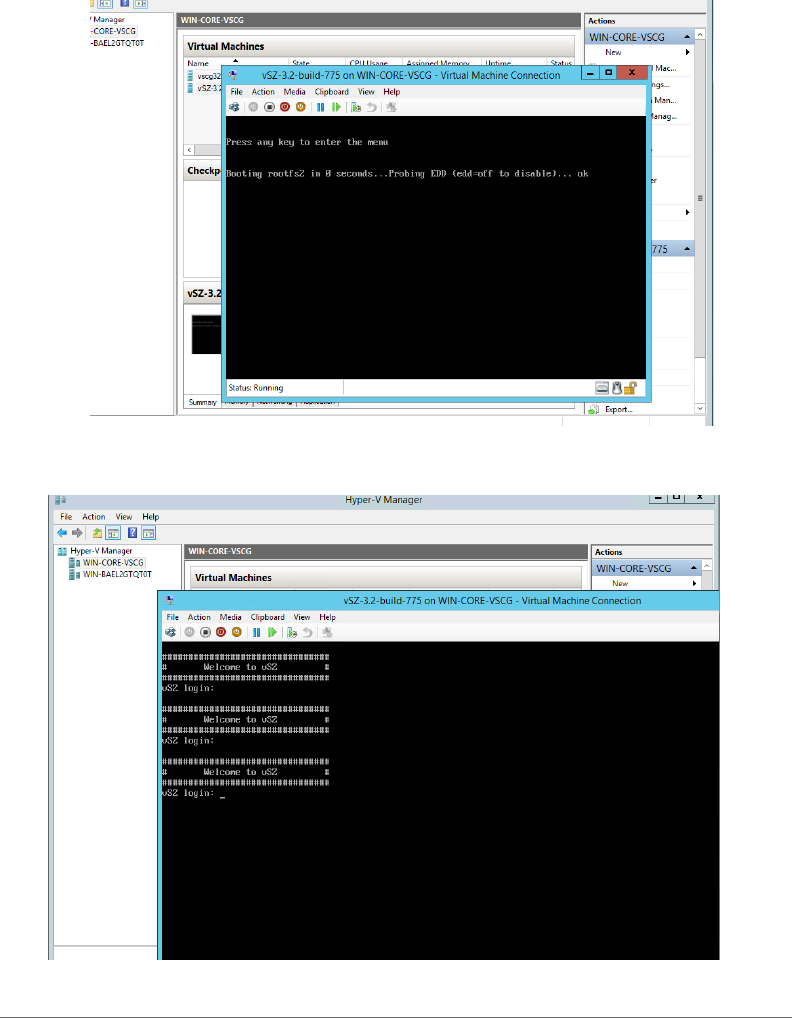This screenshot has height=1018, width=792.
Task: Expand New submenu arrow behind login window
Action: pos(694,583)
